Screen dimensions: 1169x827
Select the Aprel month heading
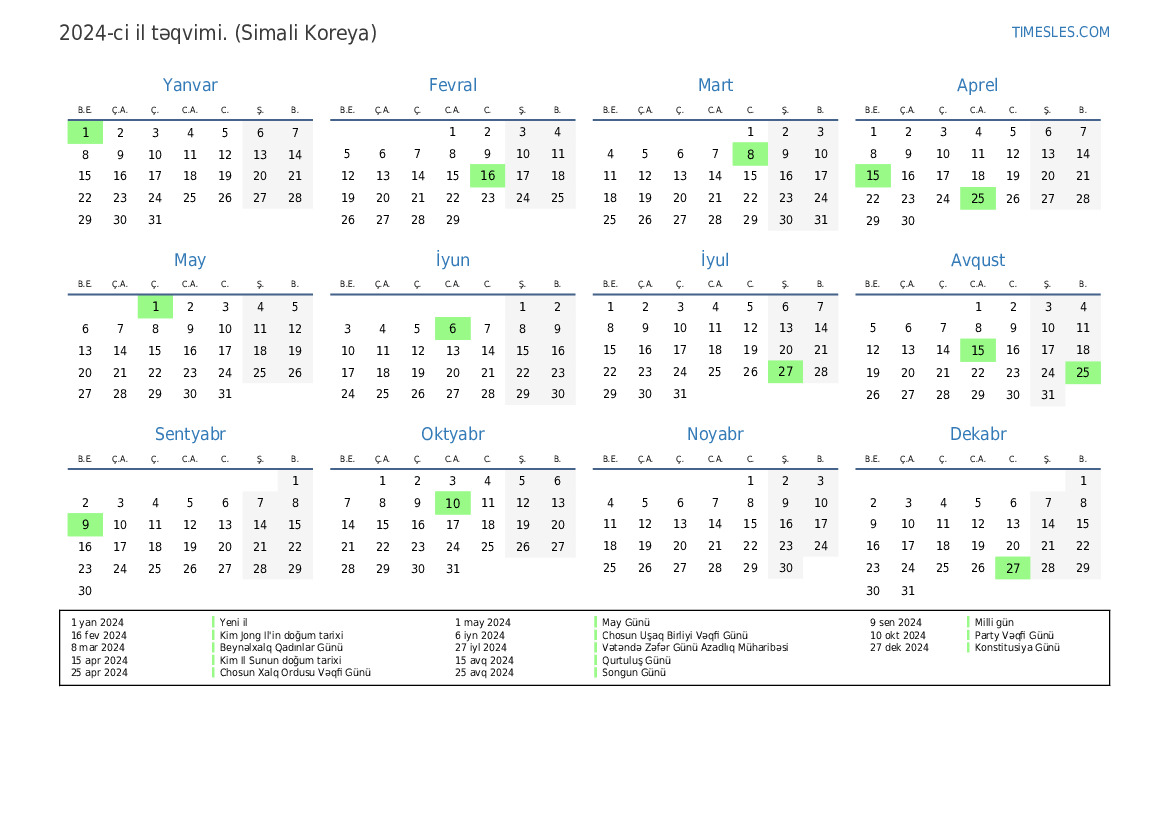(977, 85)
